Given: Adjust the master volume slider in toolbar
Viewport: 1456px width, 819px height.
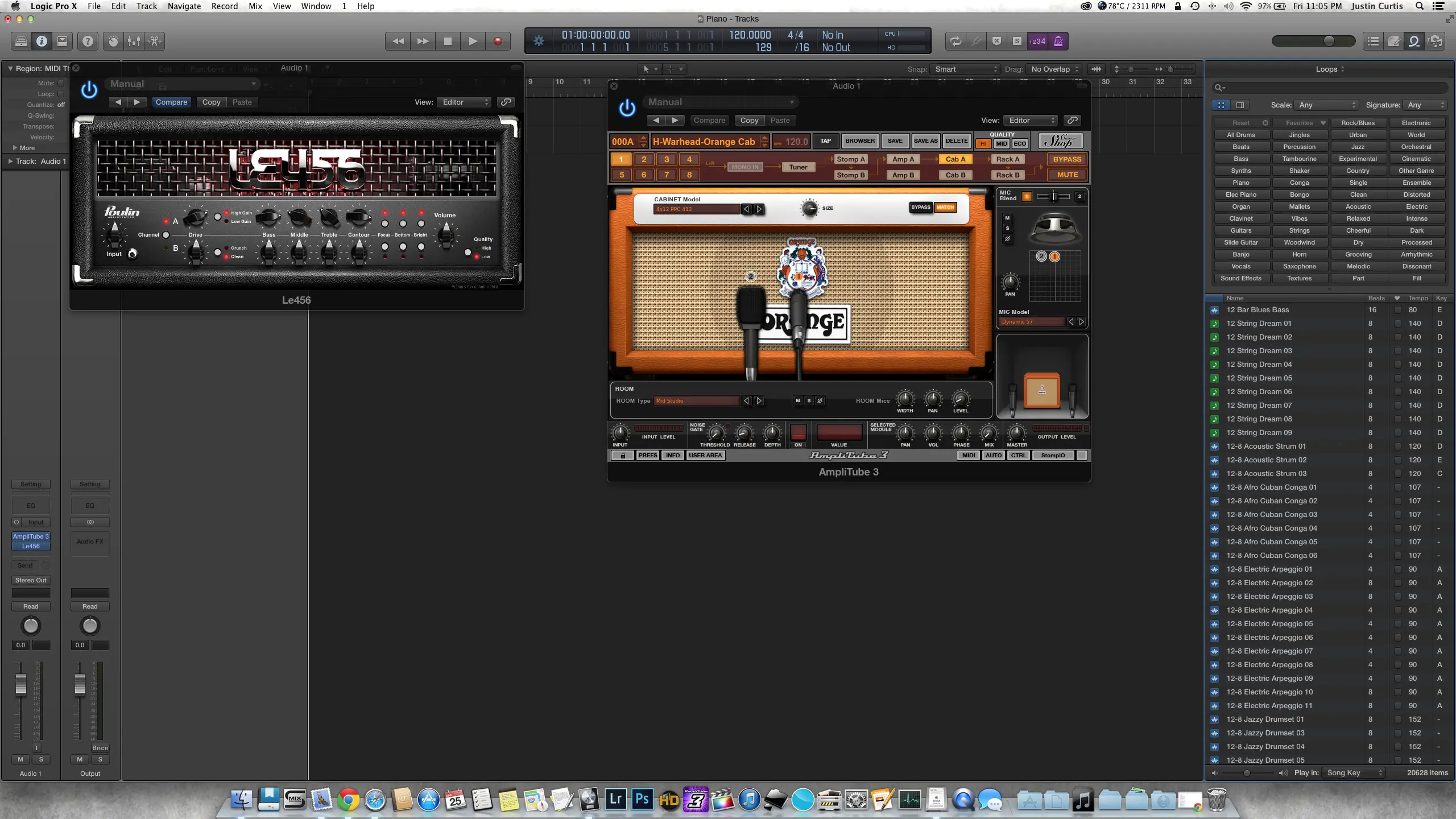Looking at the screenshot, I should click(1329, 41).
